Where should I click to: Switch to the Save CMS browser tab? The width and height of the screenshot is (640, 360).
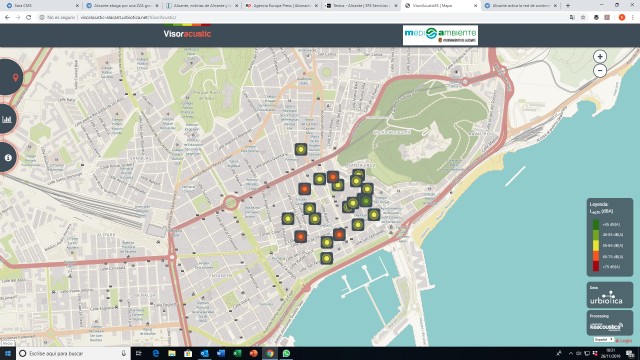tap(41, 6)
